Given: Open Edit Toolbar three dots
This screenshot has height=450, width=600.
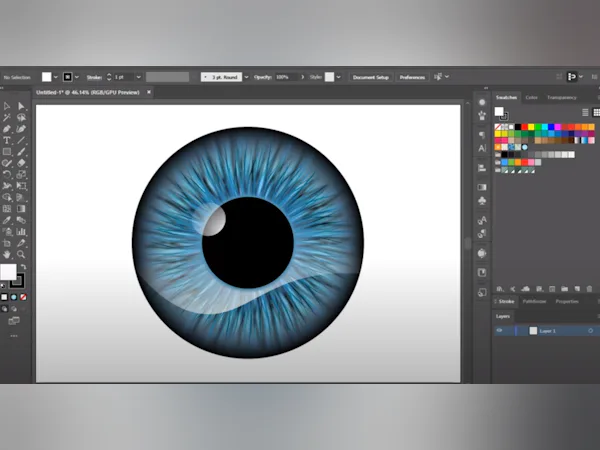Looking at the screenshot, I should tap(14, 336).
